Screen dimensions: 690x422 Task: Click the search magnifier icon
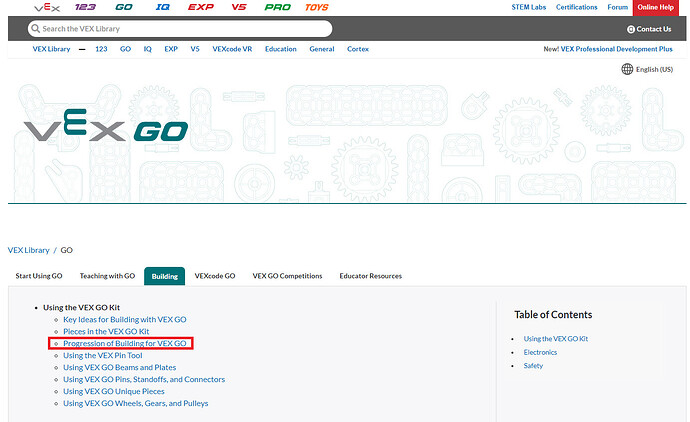pos(35,29)
